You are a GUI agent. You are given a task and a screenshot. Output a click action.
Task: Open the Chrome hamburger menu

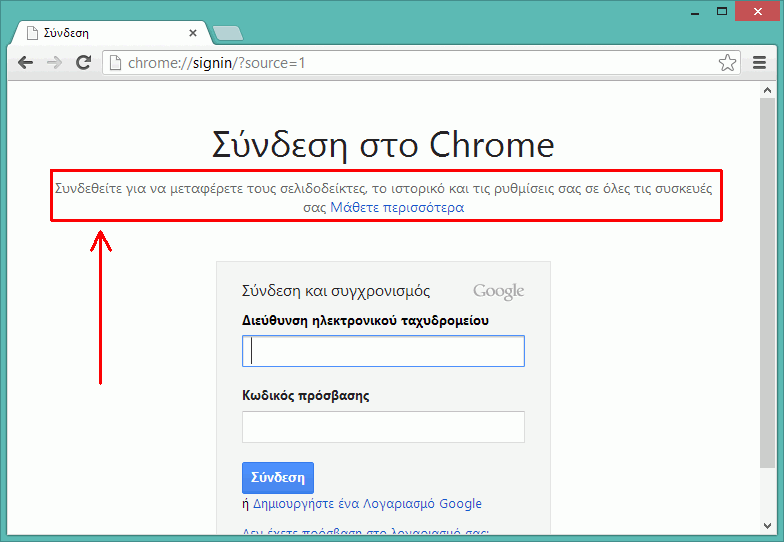tap(760, 62)
